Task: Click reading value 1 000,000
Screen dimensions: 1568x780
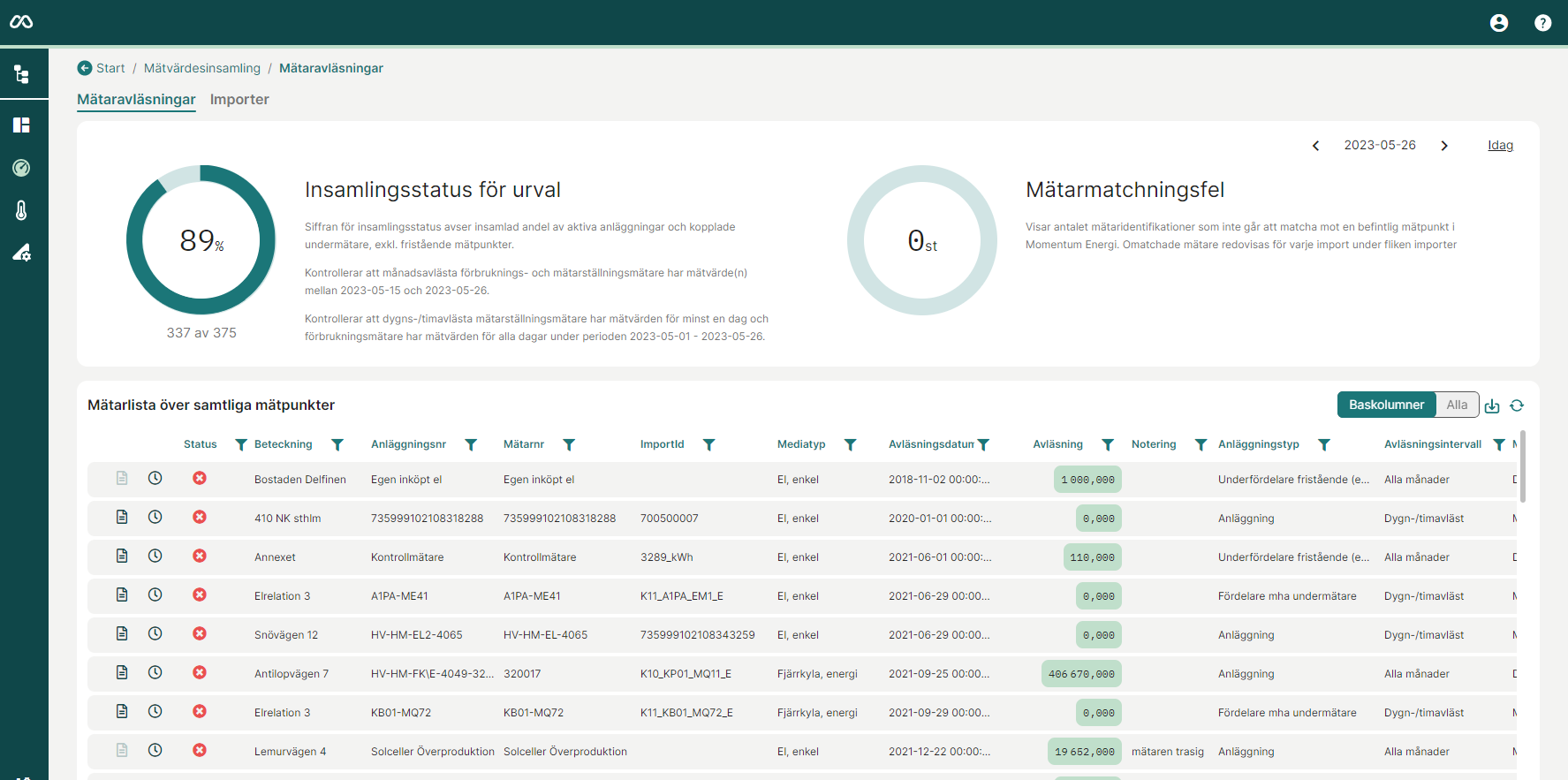Action: pyautogui.click(x=1087, y=480)
